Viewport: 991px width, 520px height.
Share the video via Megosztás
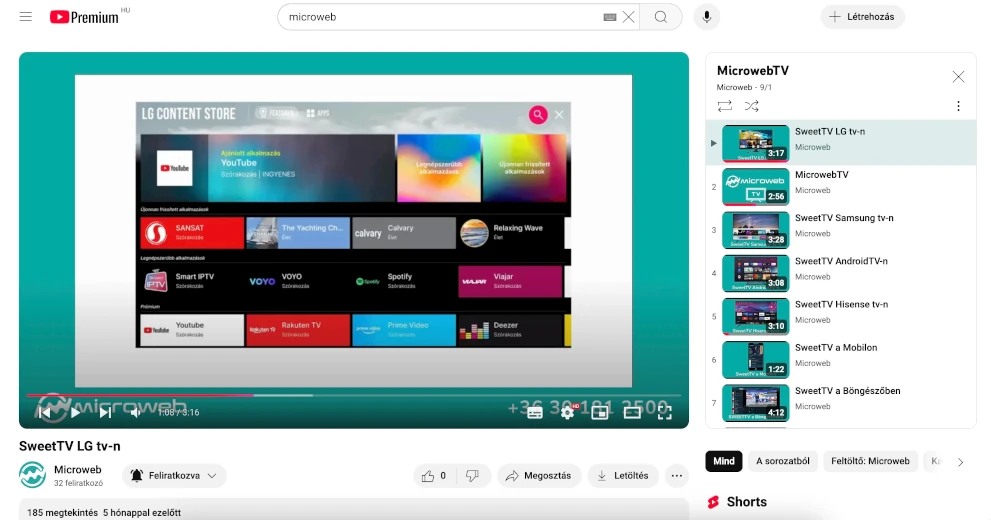click(x=539, y=476)
